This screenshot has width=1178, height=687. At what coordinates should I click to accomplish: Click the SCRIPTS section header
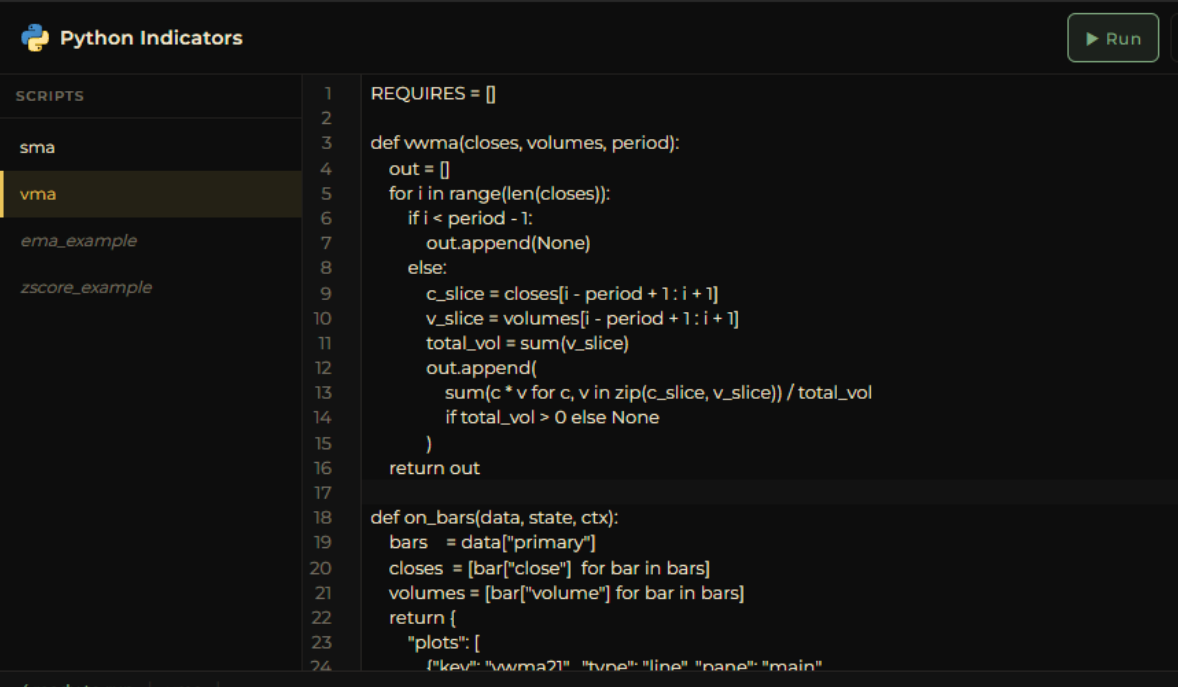(x=50, y=96)
